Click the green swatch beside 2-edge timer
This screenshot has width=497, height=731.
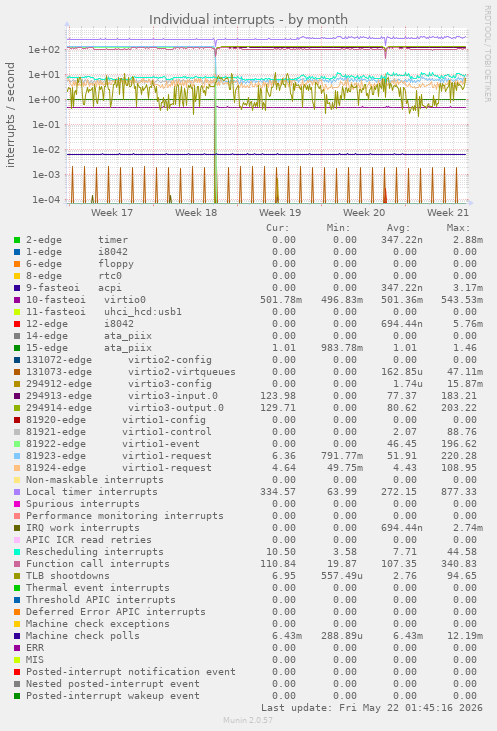(17, 240)
